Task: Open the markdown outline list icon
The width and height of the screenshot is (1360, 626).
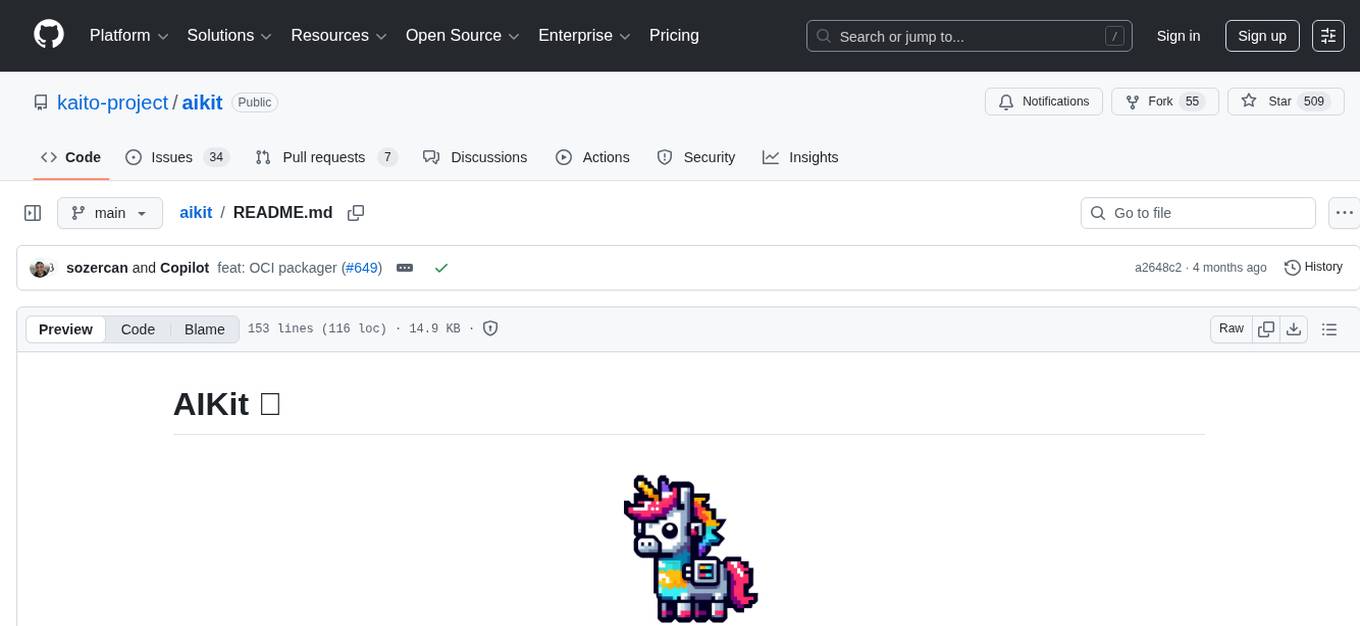Action: click(1329, 328)
